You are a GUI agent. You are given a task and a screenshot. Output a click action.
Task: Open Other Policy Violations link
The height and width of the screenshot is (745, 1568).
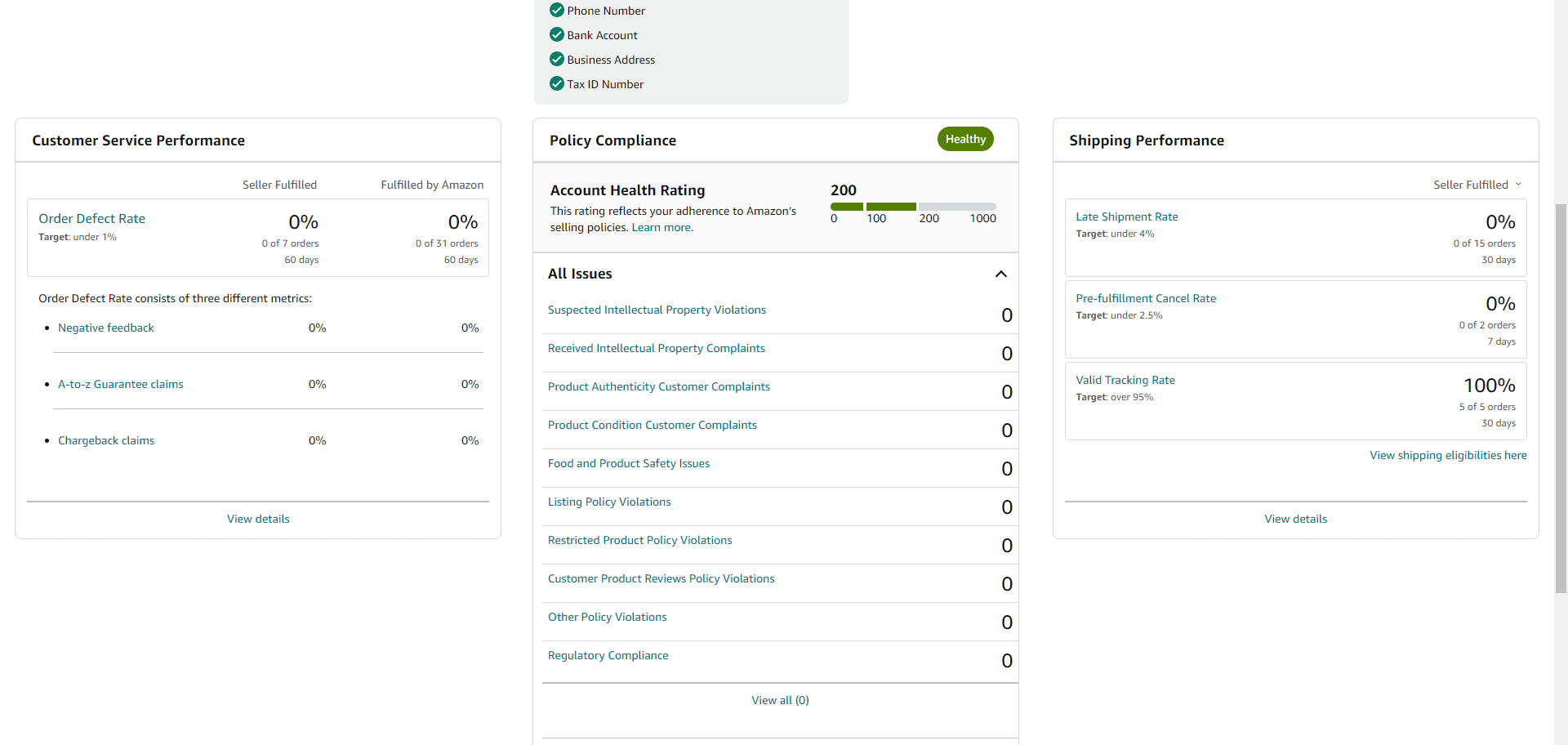pyautogui.click(x=607, y=617)
